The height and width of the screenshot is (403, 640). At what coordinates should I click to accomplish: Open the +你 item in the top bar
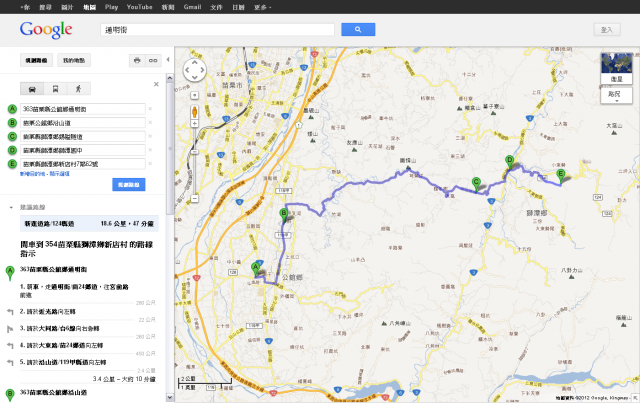[25, 7]
